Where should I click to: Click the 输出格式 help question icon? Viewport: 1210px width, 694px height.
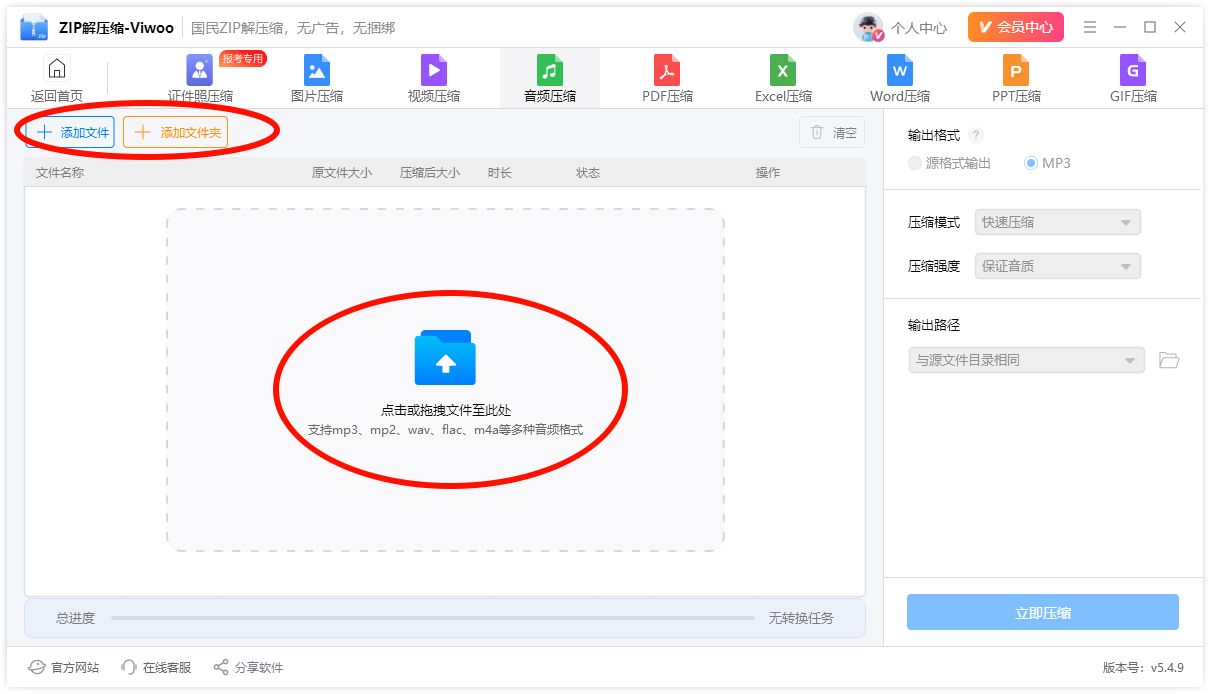point(976,136)
